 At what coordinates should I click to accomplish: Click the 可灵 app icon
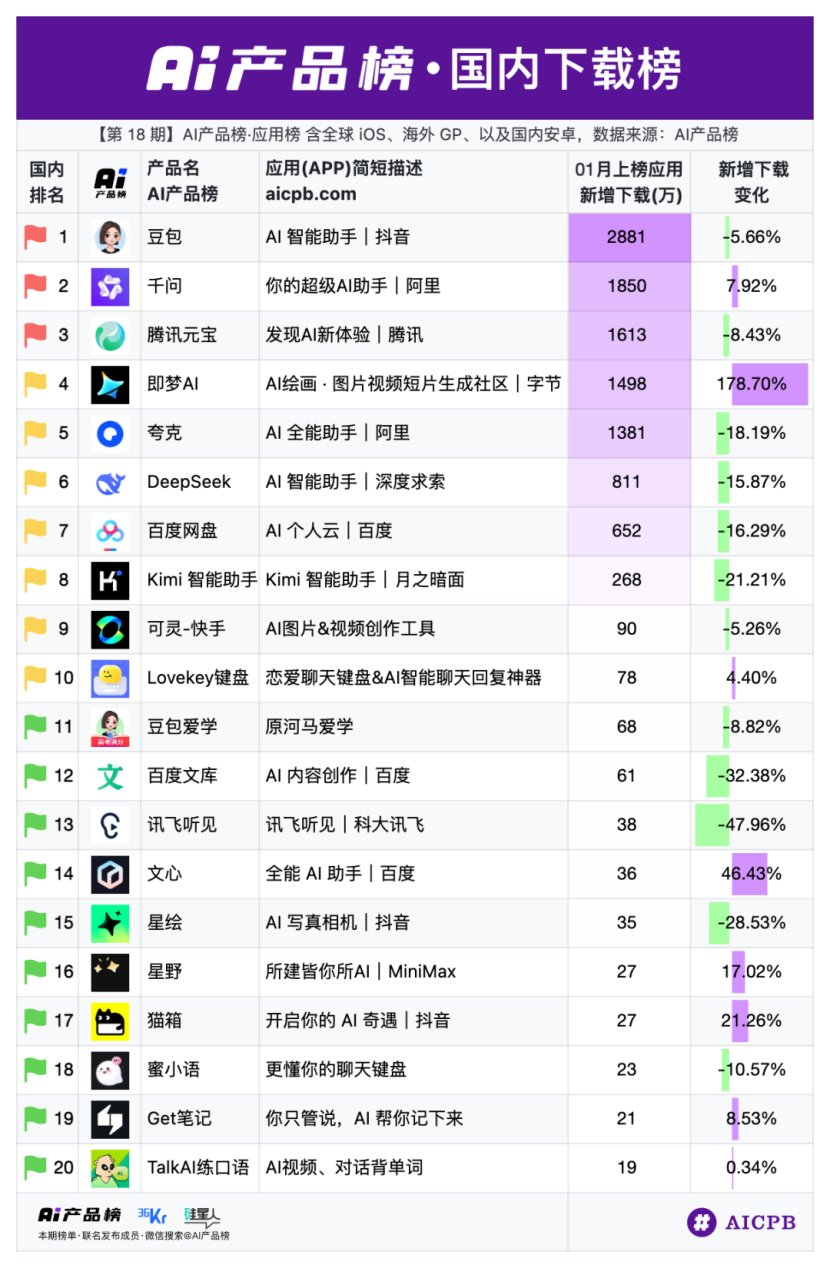click(110, 630)
